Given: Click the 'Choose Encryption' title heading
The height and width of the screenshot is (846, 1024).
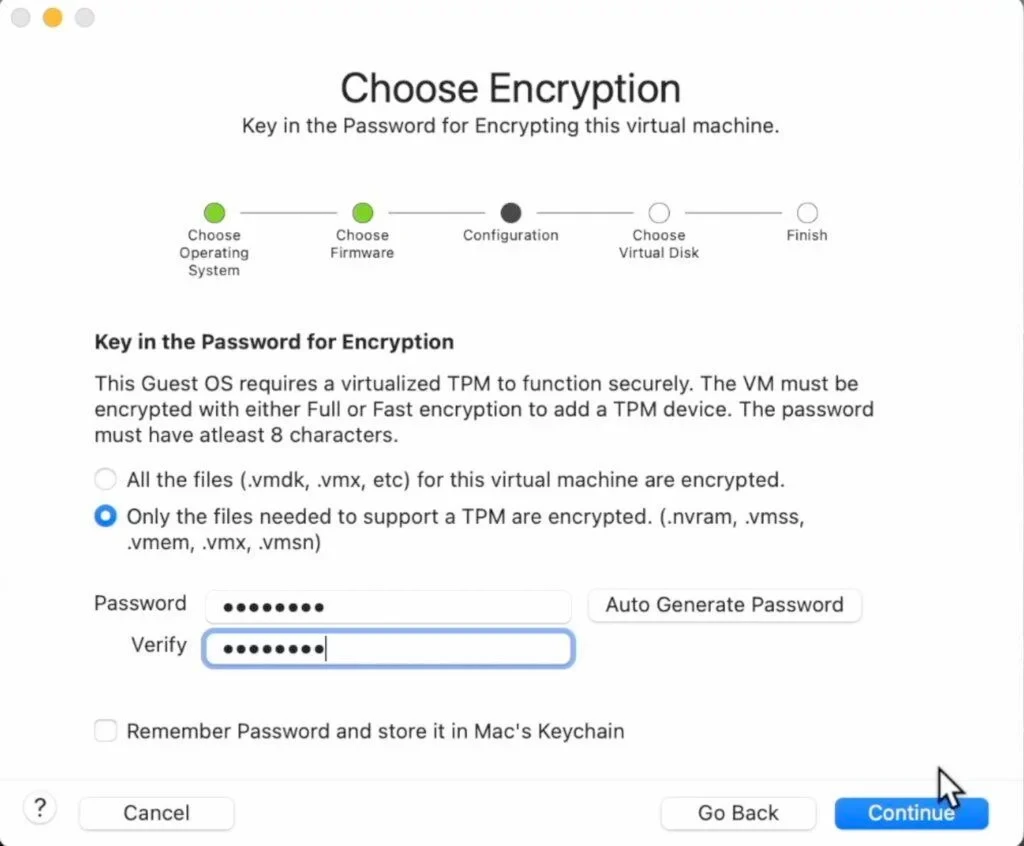Looking at the screenshot, I should (x=510, y=88).
